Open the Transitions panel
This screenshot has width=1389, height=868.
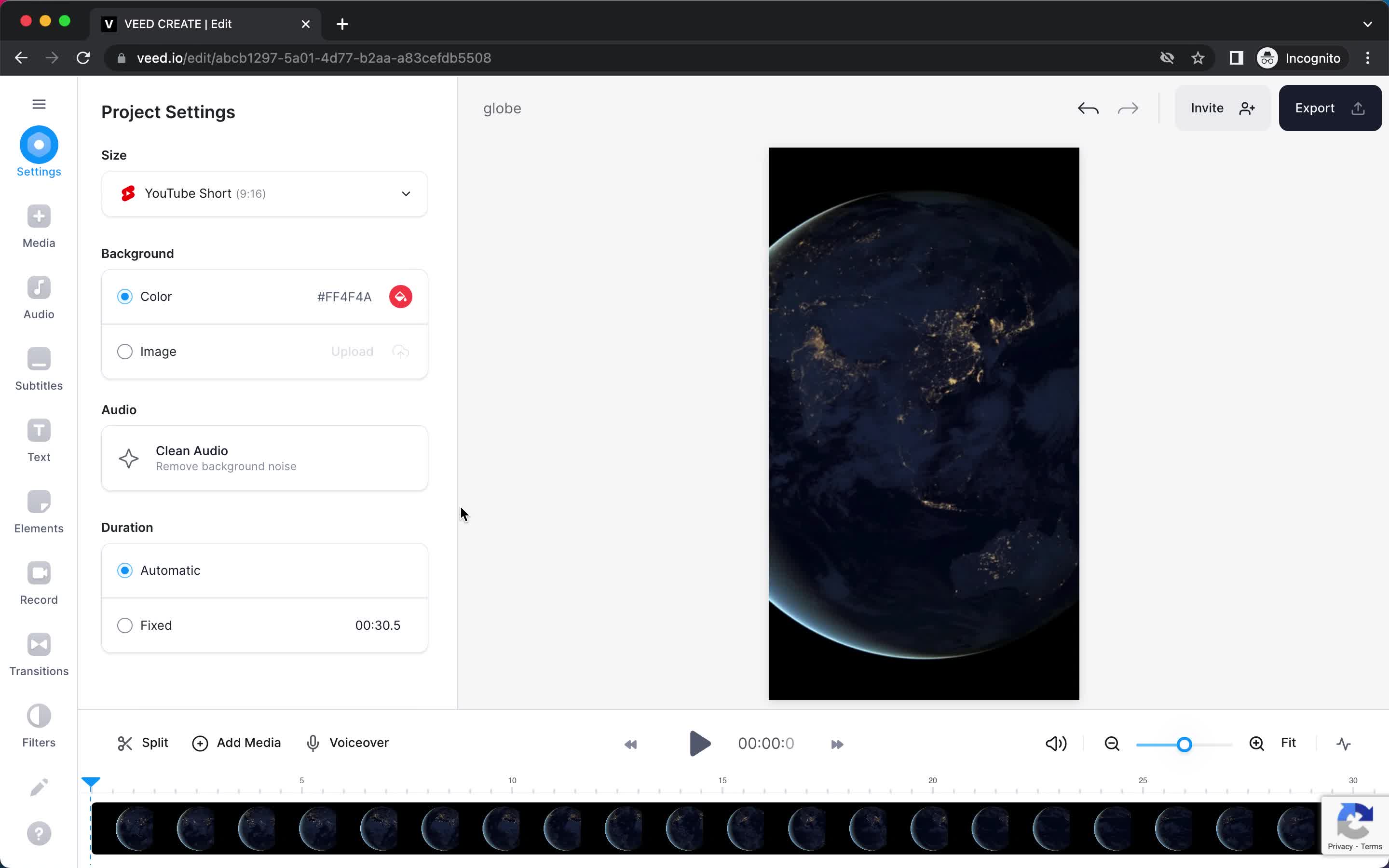[38, 654]
